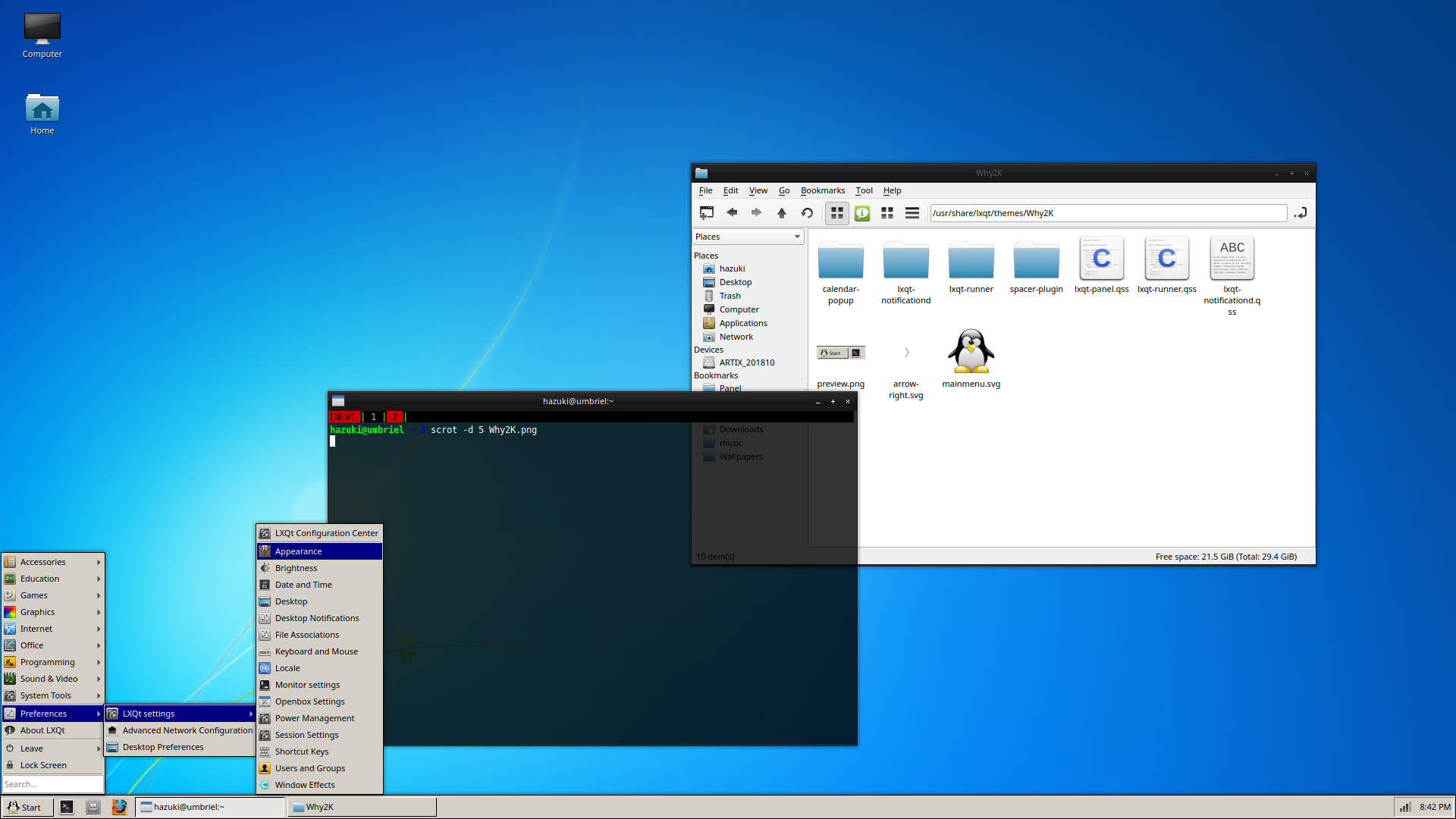1456x819 pixels.
Task: Select Trash in Places sidebar
Action: 730,296
